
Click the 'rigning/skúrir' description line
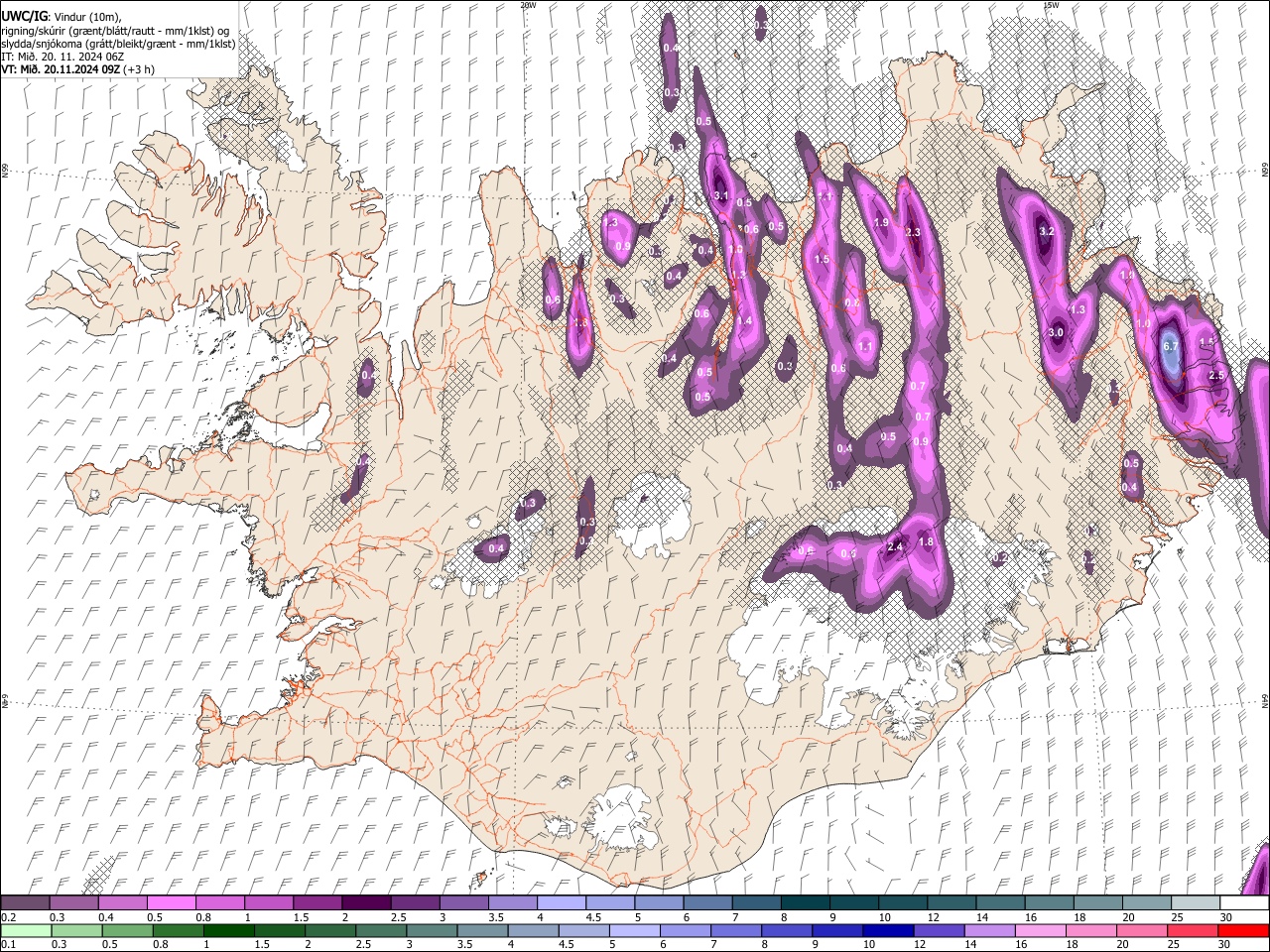115,31
